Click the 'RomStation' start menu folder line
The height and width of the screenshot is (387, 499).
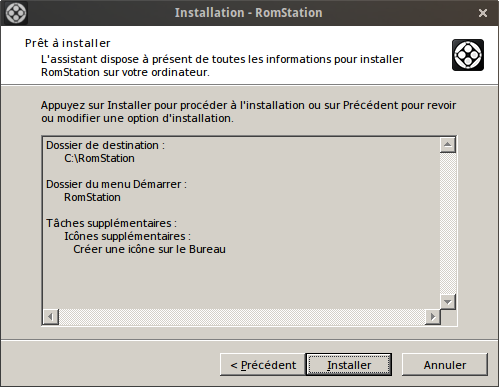click(x=92, y=197)
